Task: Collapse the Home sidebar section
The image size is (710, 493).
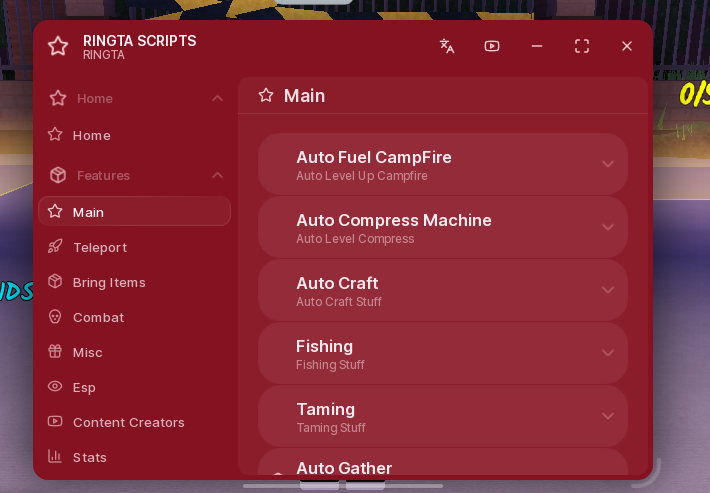Action: (218, 98)
